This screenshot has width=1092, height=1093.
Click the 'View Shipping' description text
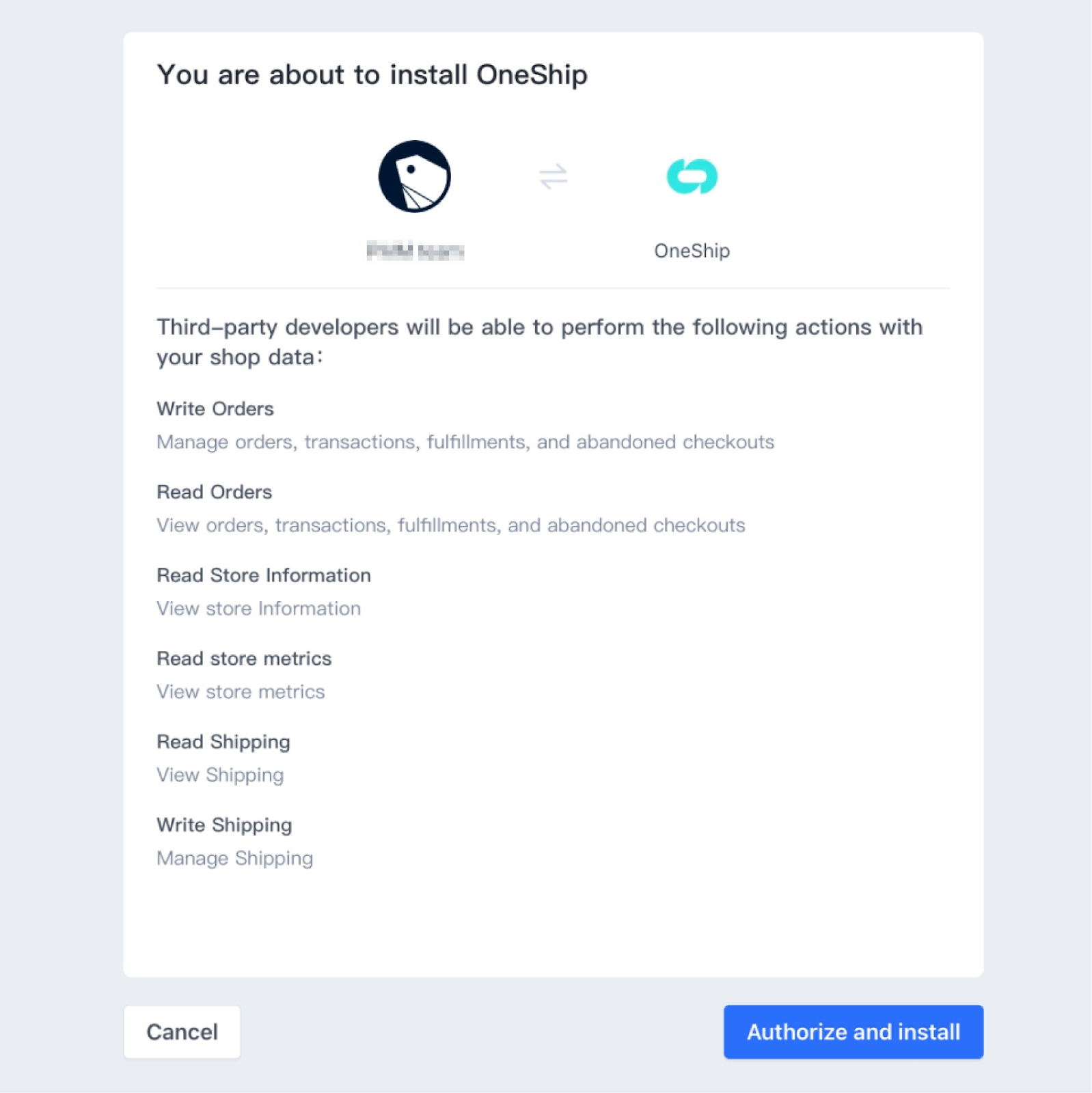[x=220, y=775]
